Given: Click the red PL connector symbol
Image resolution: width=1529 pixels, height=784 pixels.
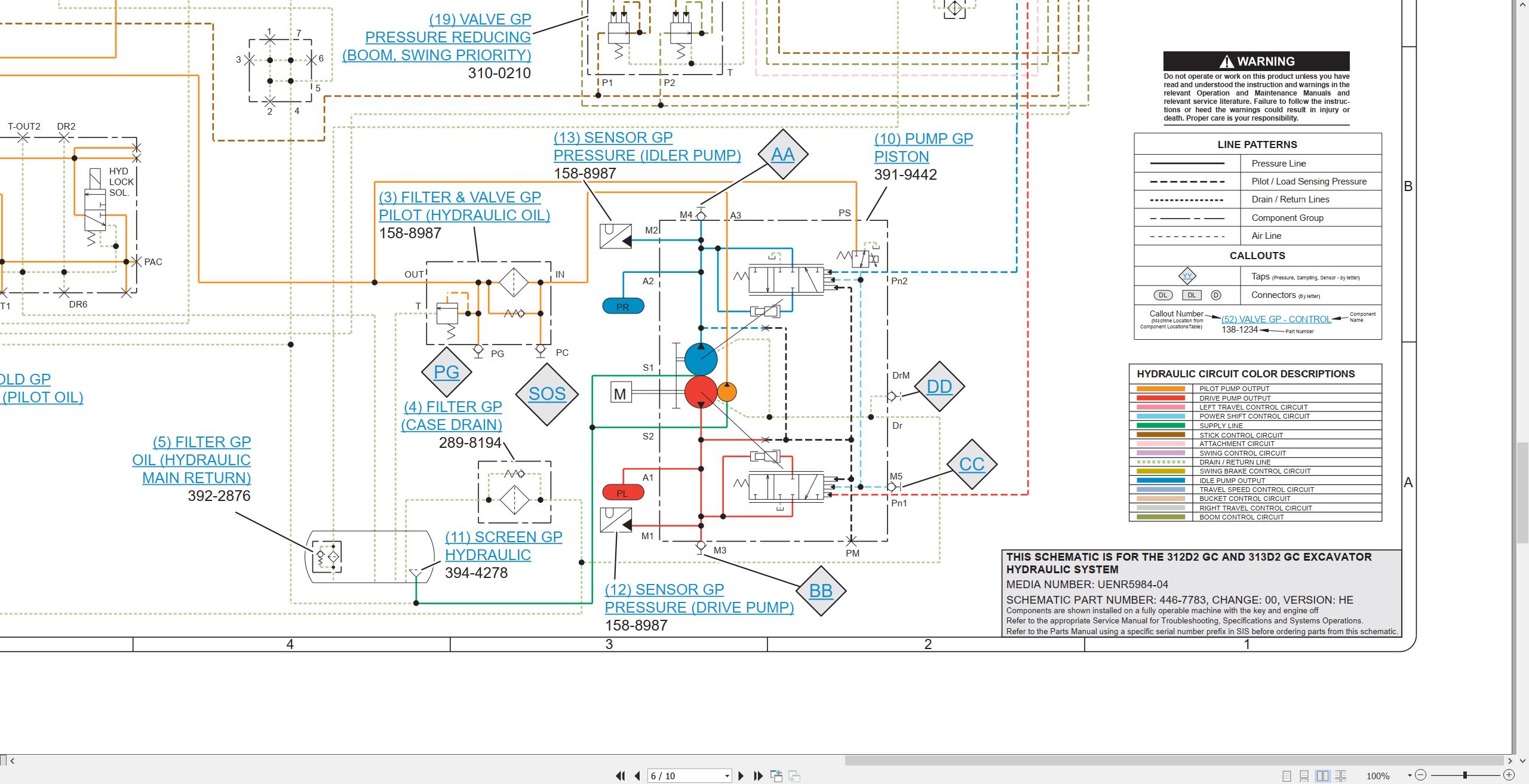Looking at the screenshot, I should coord(623,493).
